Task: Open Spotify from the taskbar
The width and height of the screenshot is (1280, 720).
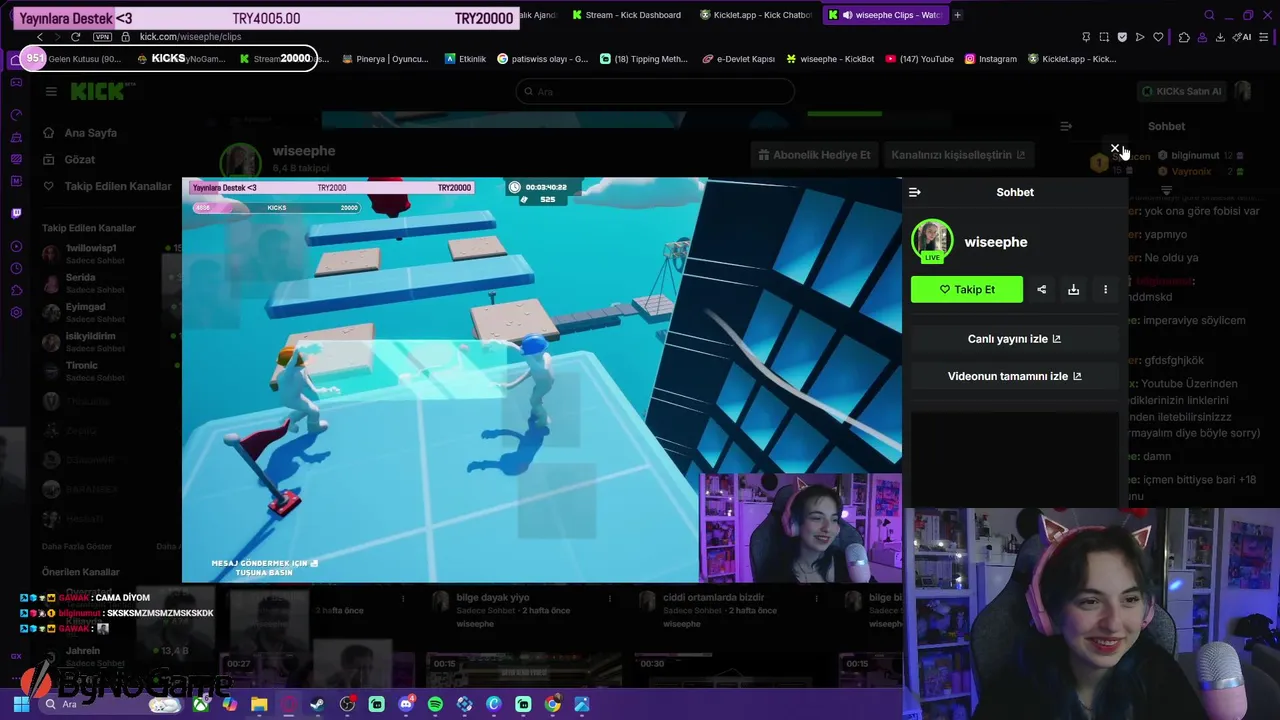Action: 435,704
